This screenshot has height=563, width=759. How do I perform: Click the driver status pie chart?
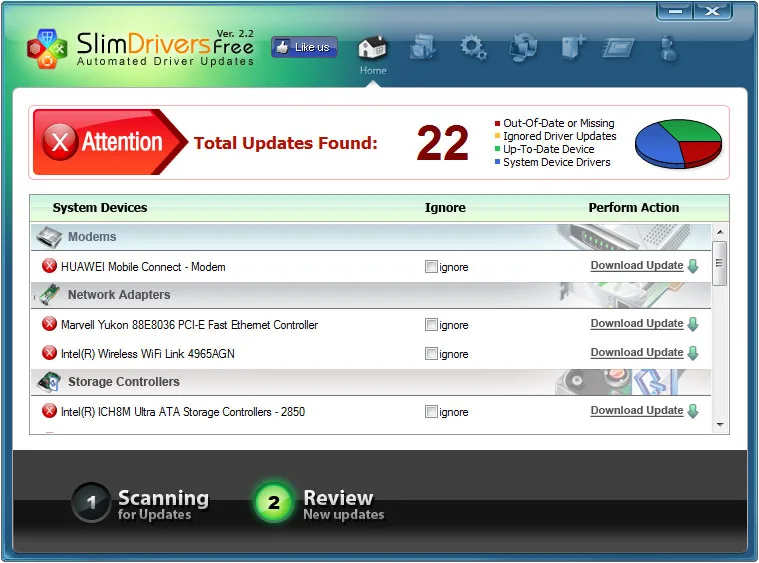678,144
